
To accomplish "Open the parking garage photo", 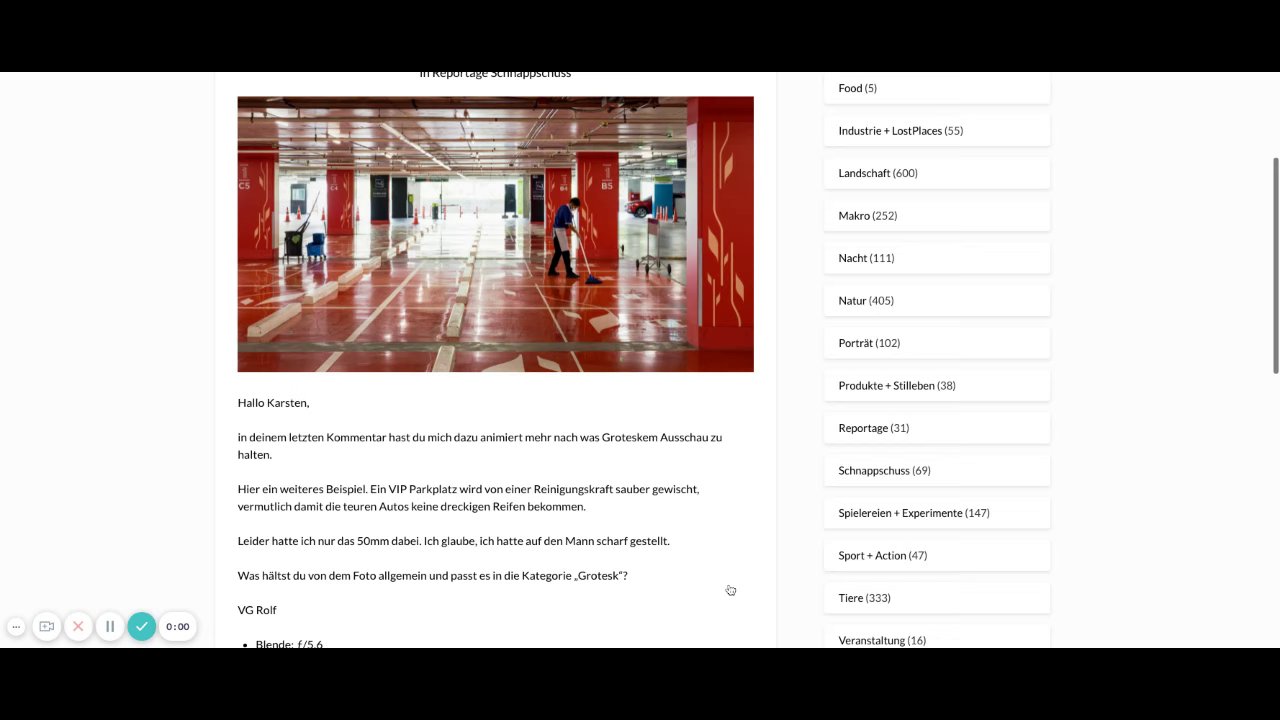I will [x=495, y=234].
